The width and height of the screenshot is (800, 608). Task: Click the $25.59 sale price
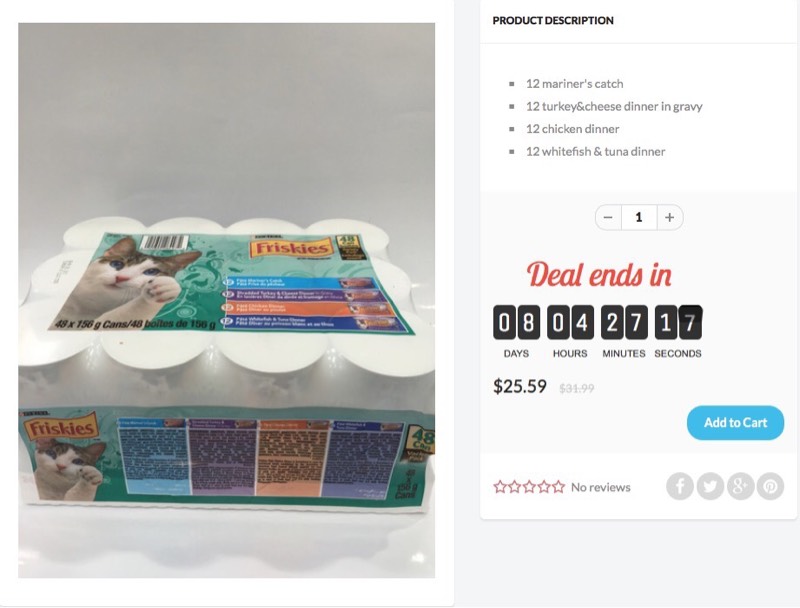[519, 386]
